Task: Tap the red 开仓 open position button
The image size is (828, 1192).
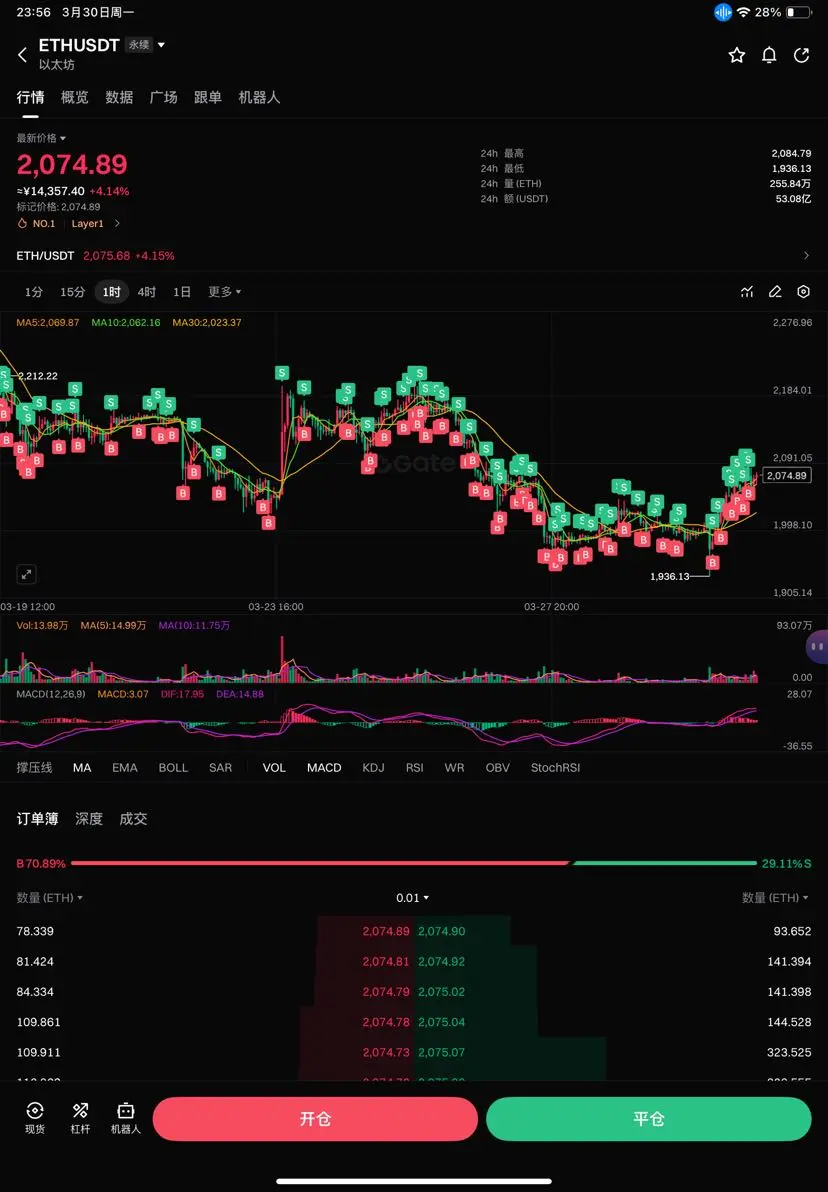Action: pyautogui.click(x=315, y=1118)
